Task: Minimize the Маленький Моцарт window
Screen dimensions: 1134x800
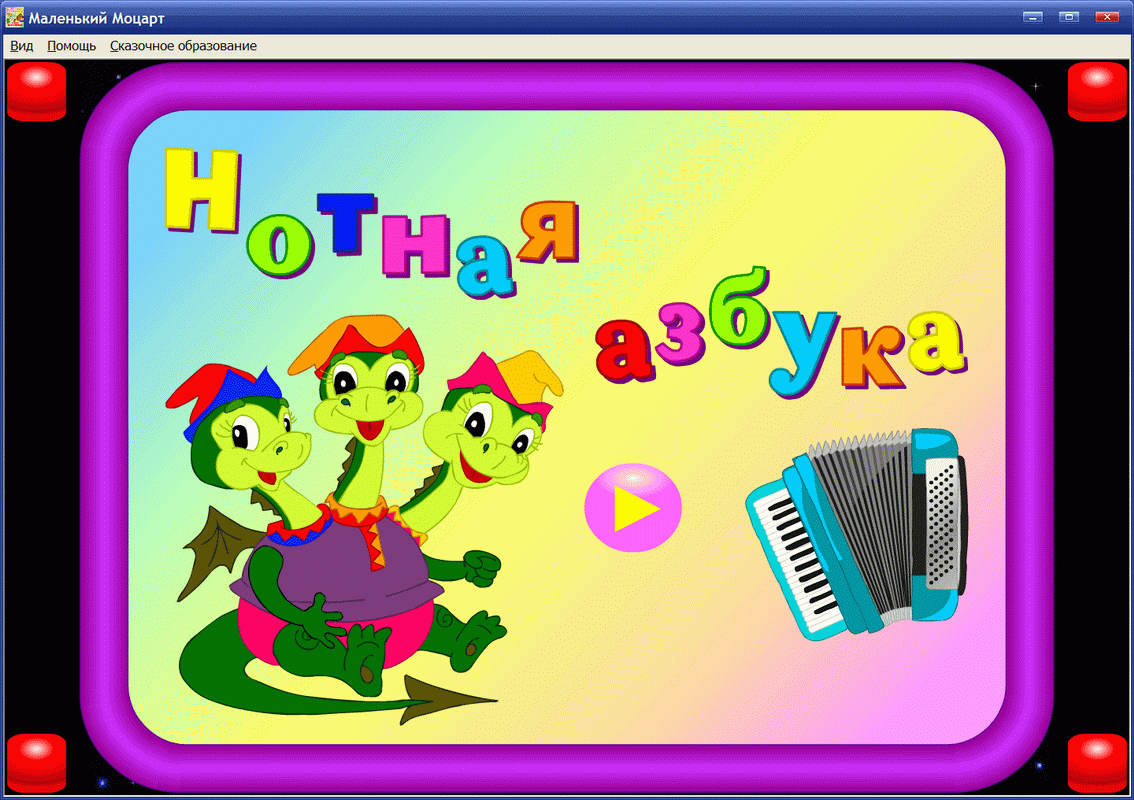Action: pos(1033,17)
